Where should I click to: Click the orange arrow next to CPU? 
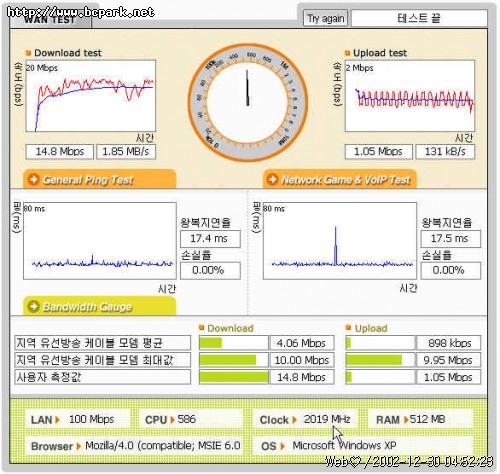[x=172, y=420]
